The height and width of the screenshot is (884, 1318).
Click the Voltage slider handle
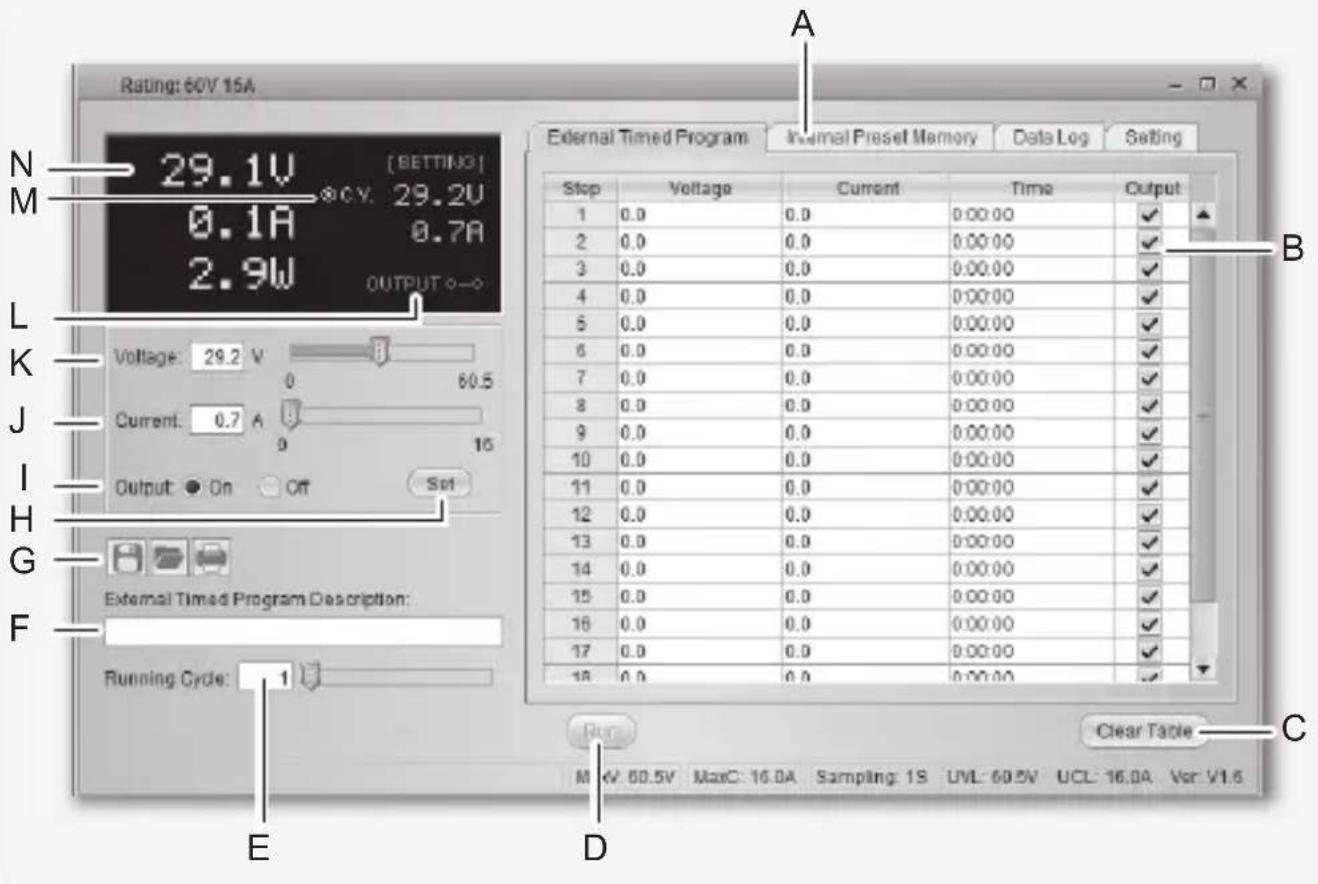click(x=380, y=352)
